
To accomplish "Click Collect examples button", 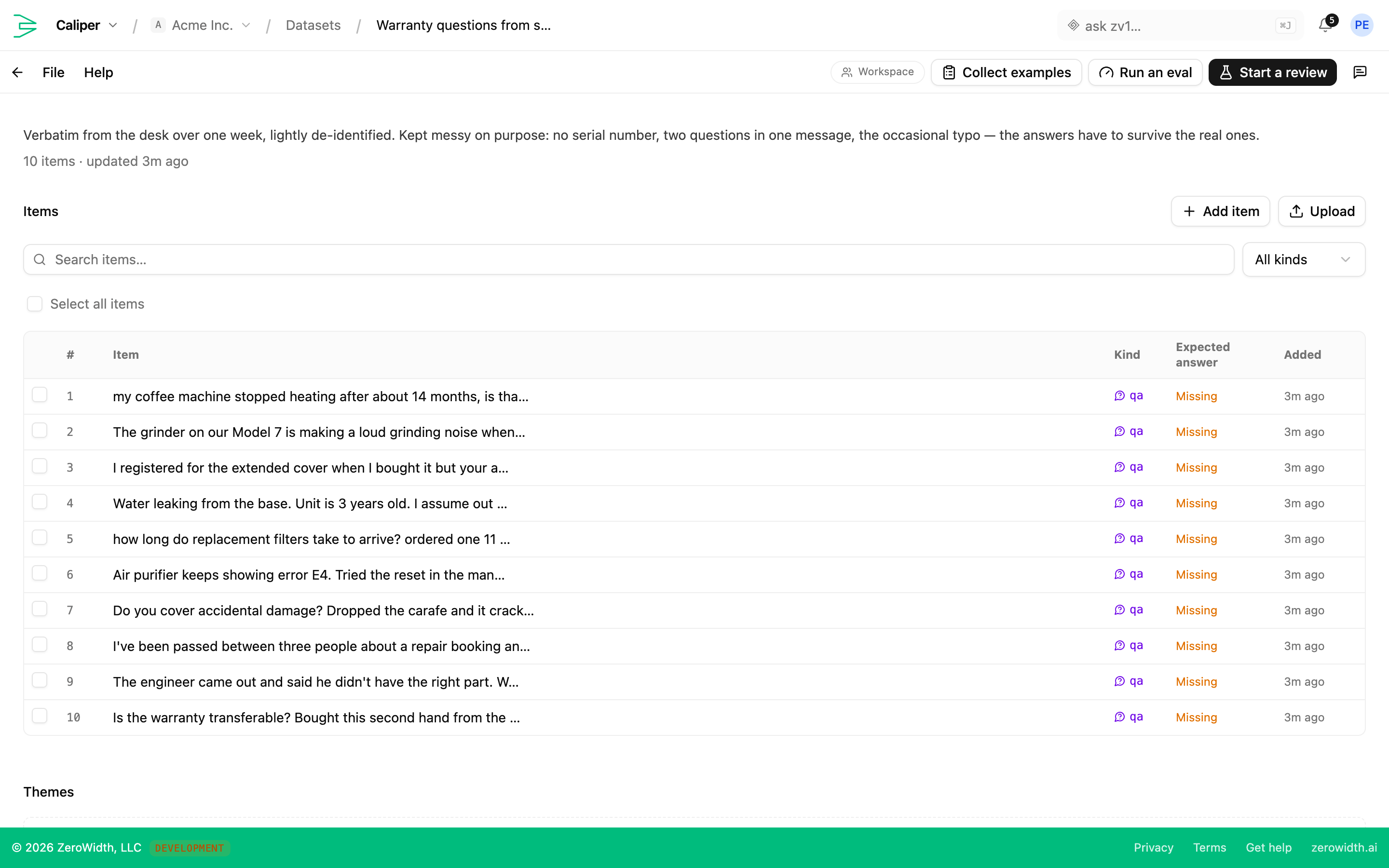I will tap(1006, 72).
